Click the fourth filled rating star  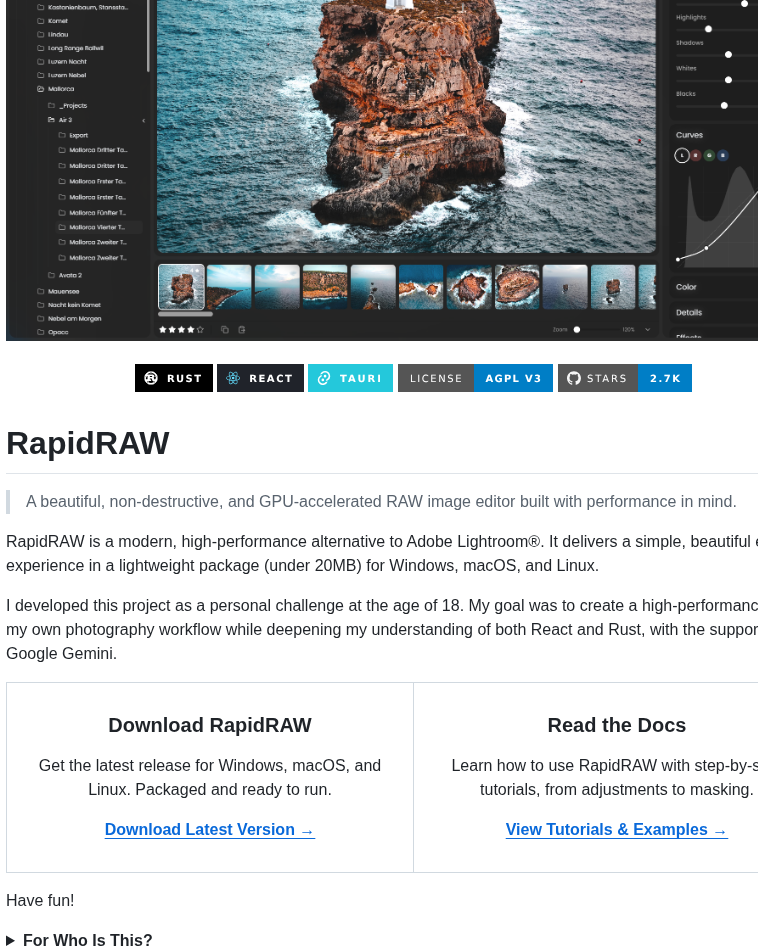[191, 330]
